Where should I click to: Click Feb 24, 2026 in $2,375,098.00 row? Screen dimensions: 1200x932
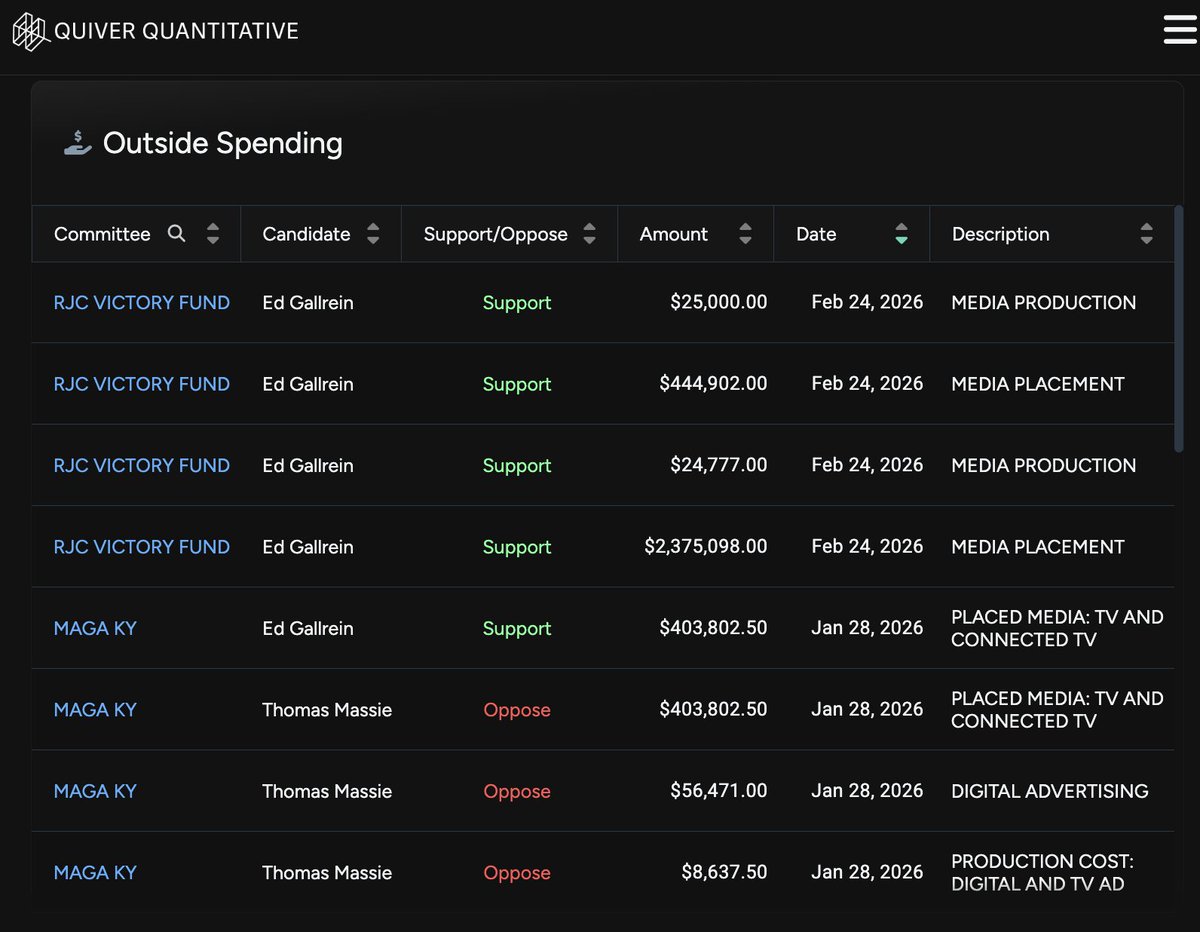tap(867, 547)
